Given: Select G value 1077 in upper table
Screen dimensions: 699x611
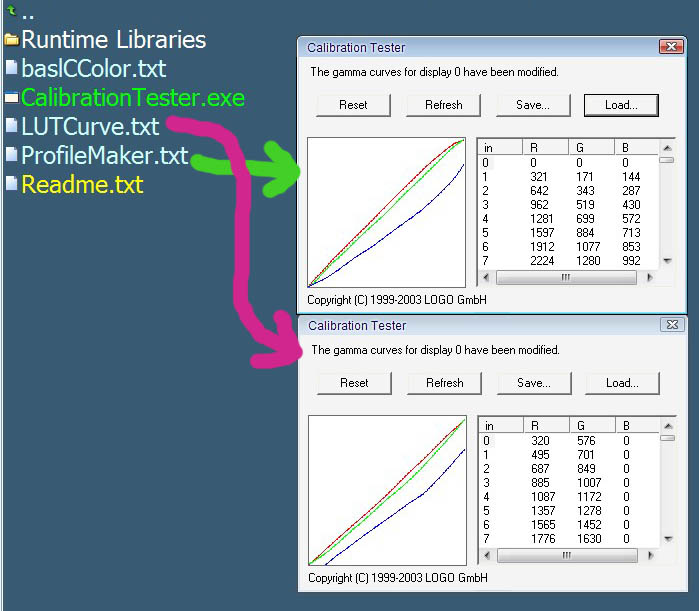Looking at the screenshot, I should click(588, 246).
